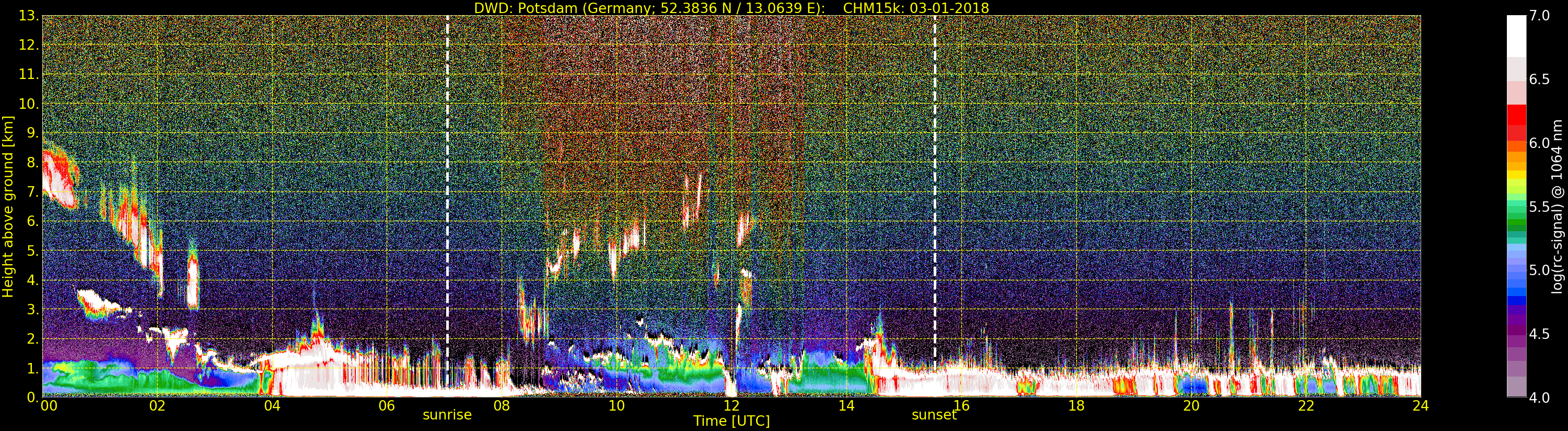Click the '4.5' colorbar scale value
Image resolution: width=1568 pixels, height=431 pixels.
[x=1539, y=334]
